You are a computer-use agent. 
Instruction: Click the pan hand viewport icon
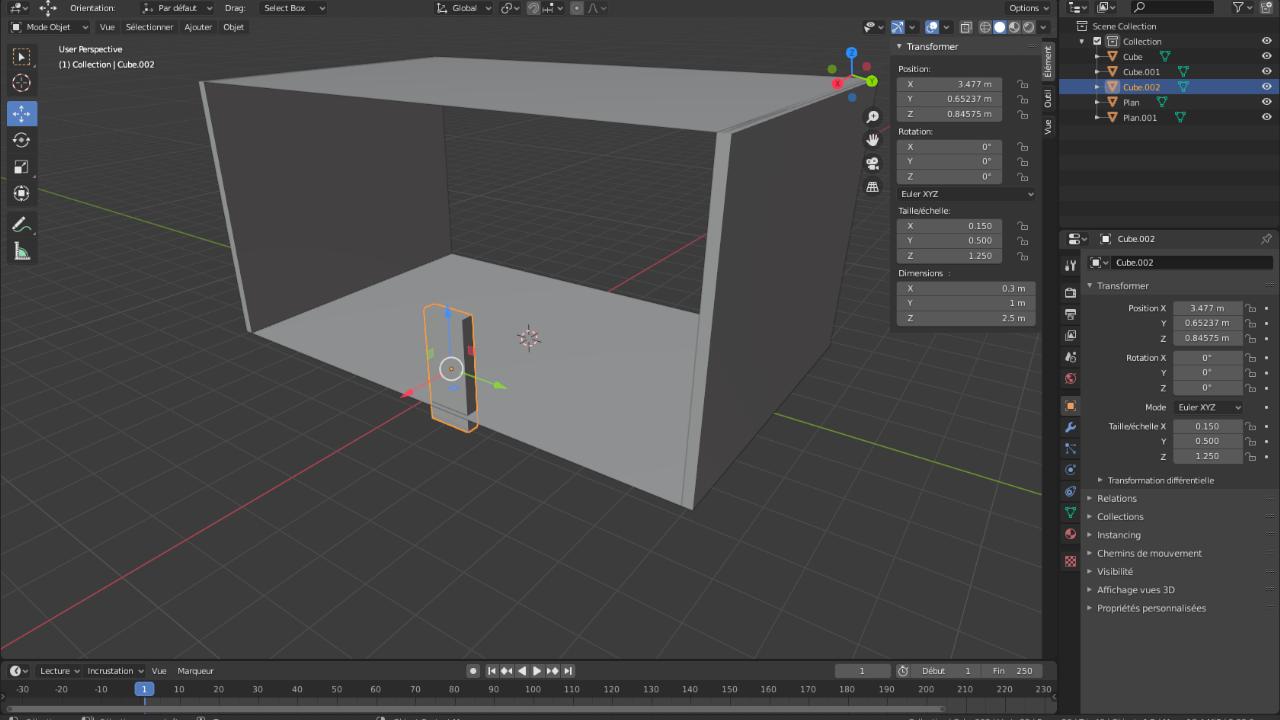[872, 140]
